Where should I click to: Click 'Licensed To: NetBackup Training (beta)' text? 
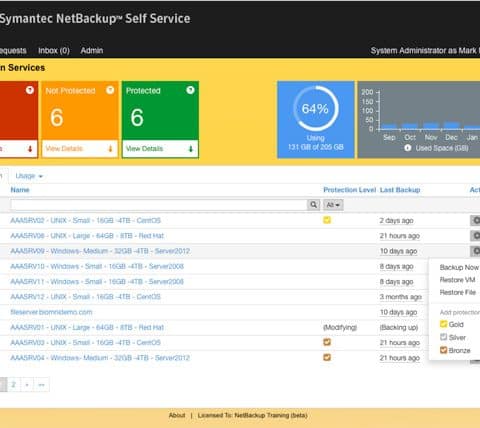(252, 415)
